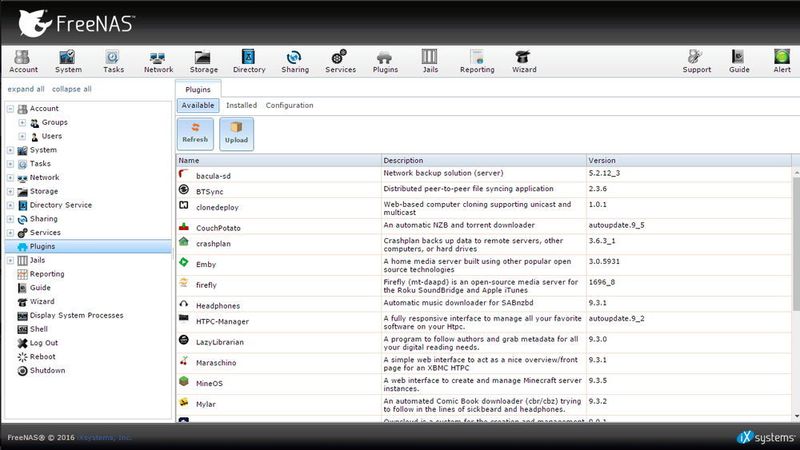Select the HTPC-Manager plugin row
This screenshot has width=800, height=450.
484,322
